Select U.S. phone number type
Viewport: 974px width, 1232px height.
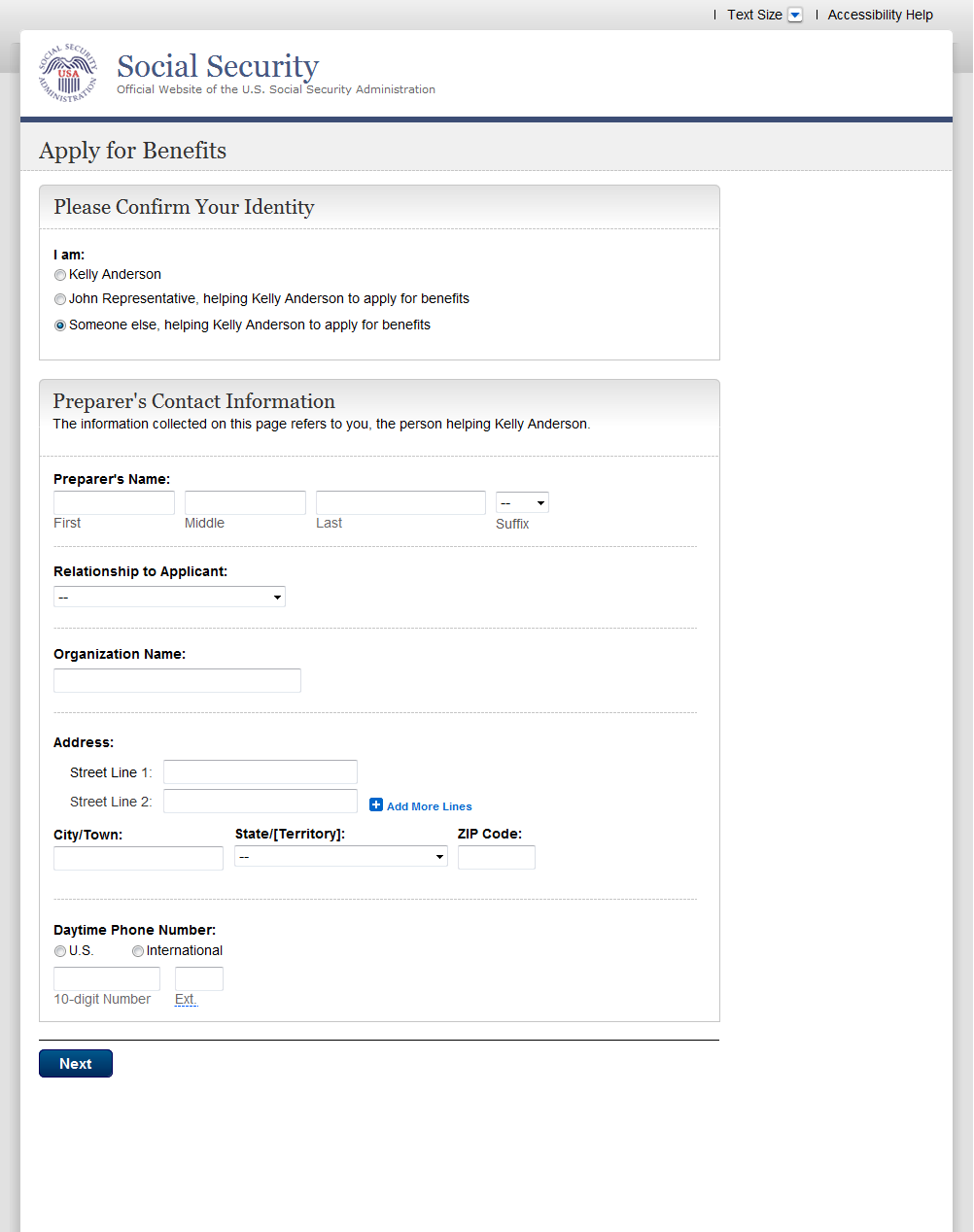pyautogui.click(x=60, y=951)
